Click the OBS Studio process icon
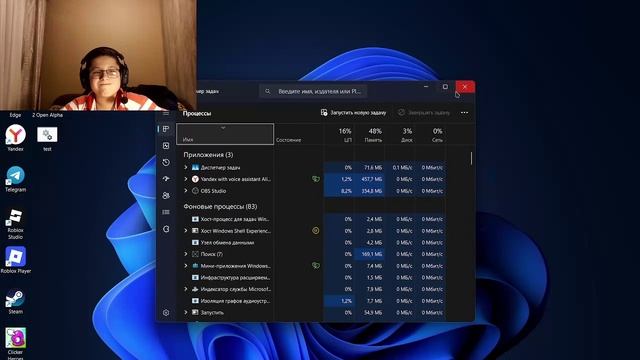 (x=195, y=191)
